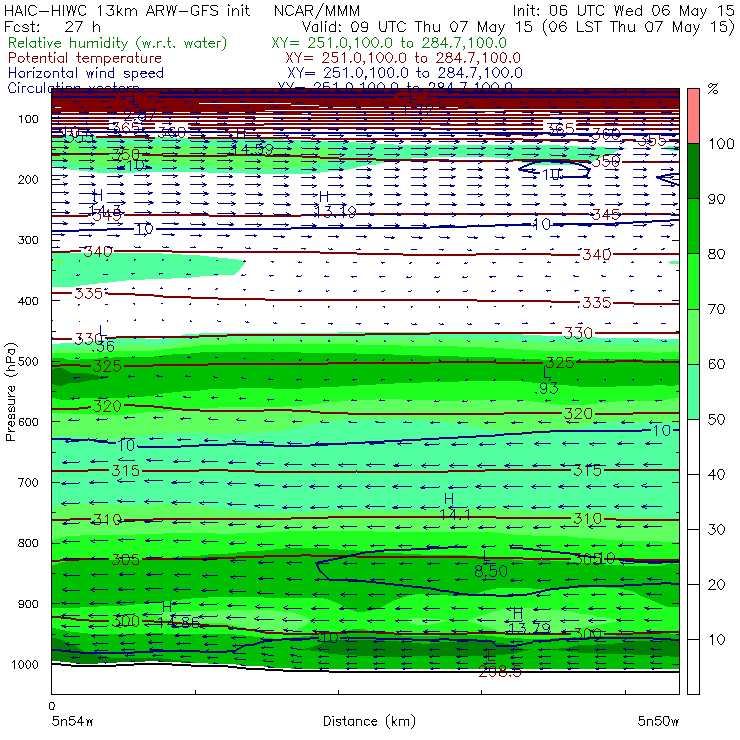Viewport: 740px width, 740px height.
Task: Click the right-side "335" potential temperature label
Action: pos(597,303)
